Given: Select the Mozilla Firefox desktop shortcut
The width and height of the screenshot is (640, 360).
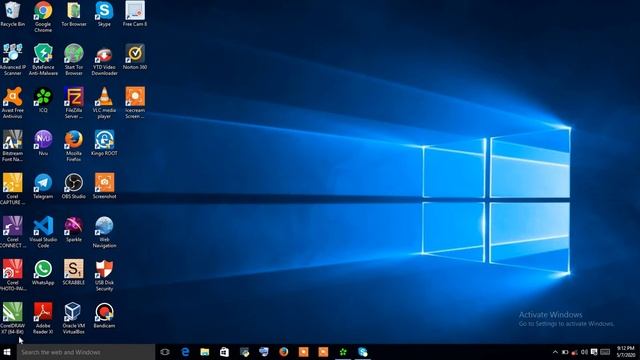Looking at the screenshot, I should (74, 146).
